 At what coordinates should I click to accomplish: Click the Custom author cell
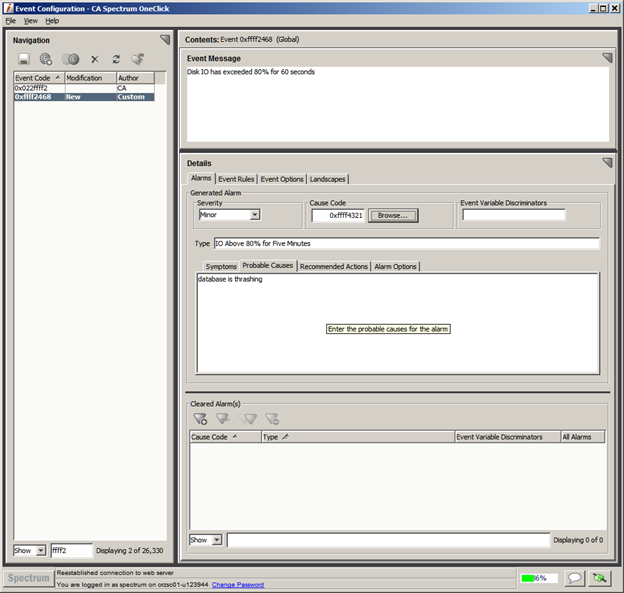(x=135, y=97)
